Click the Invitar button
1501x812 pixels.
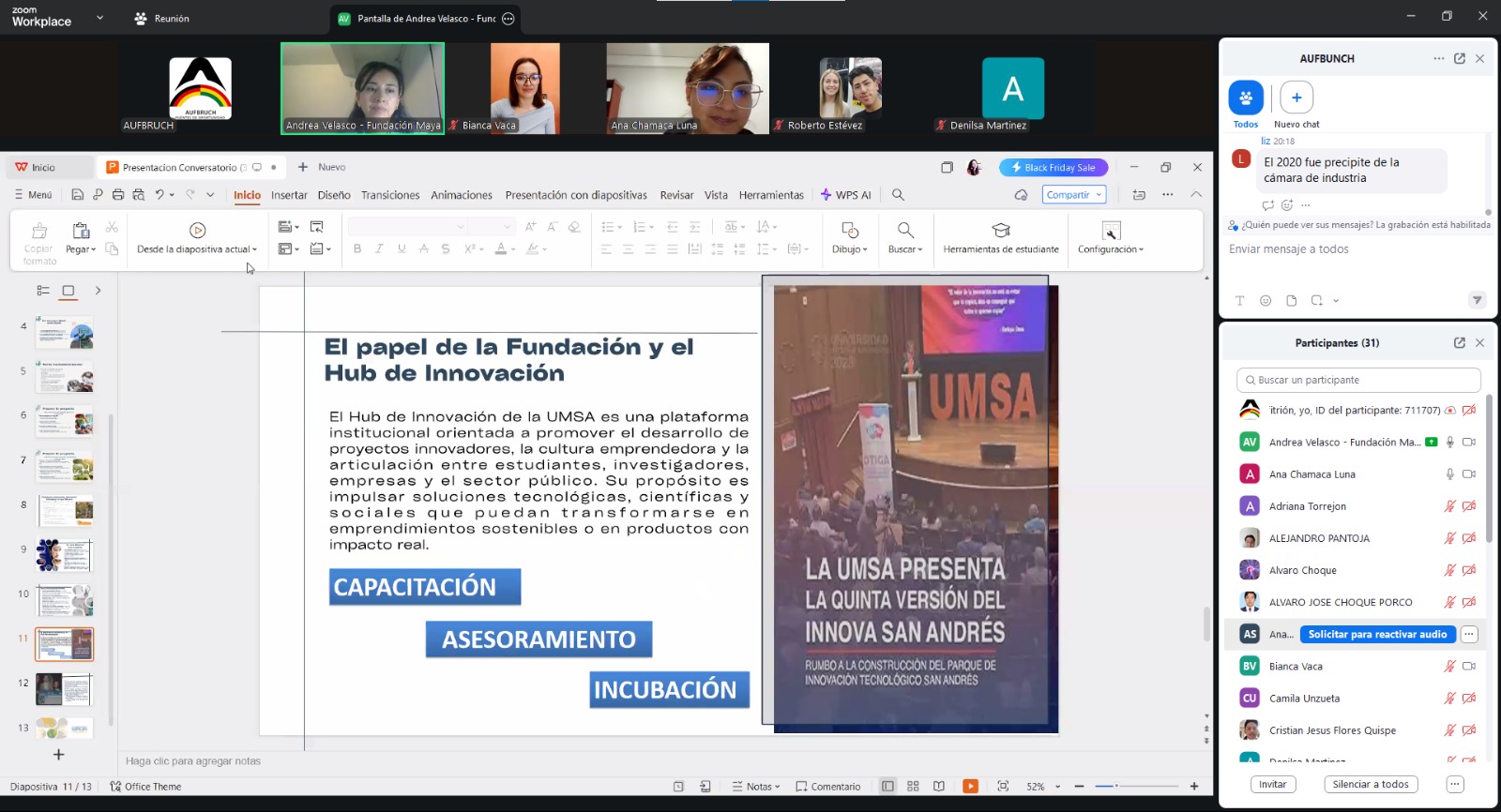[x=1272, y=785]
